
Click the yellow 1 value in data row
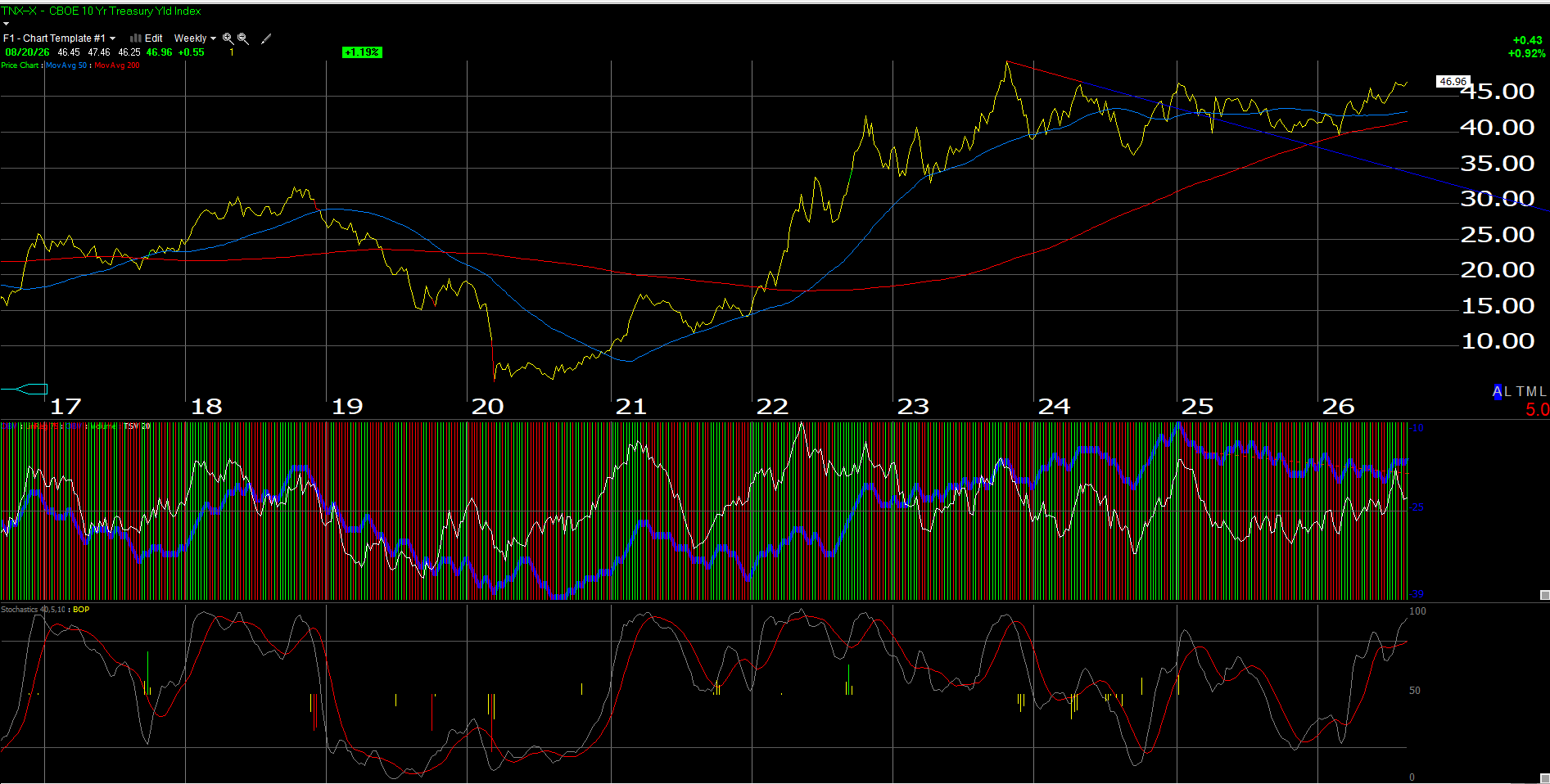point(232,52)
